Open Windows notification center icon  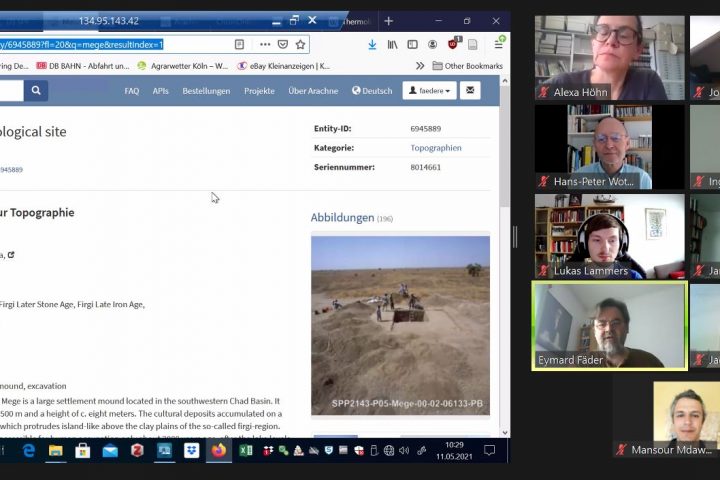coord(489,450)
